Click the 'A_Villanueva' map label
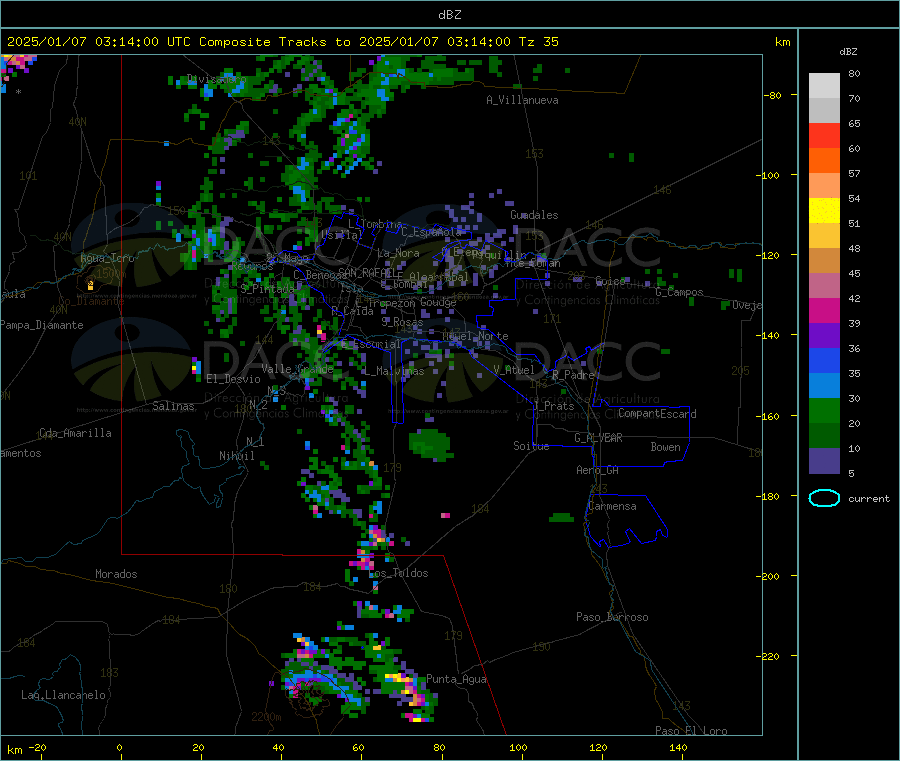The image size is (900, 761). pyautogui.click(x=522, y=100)
